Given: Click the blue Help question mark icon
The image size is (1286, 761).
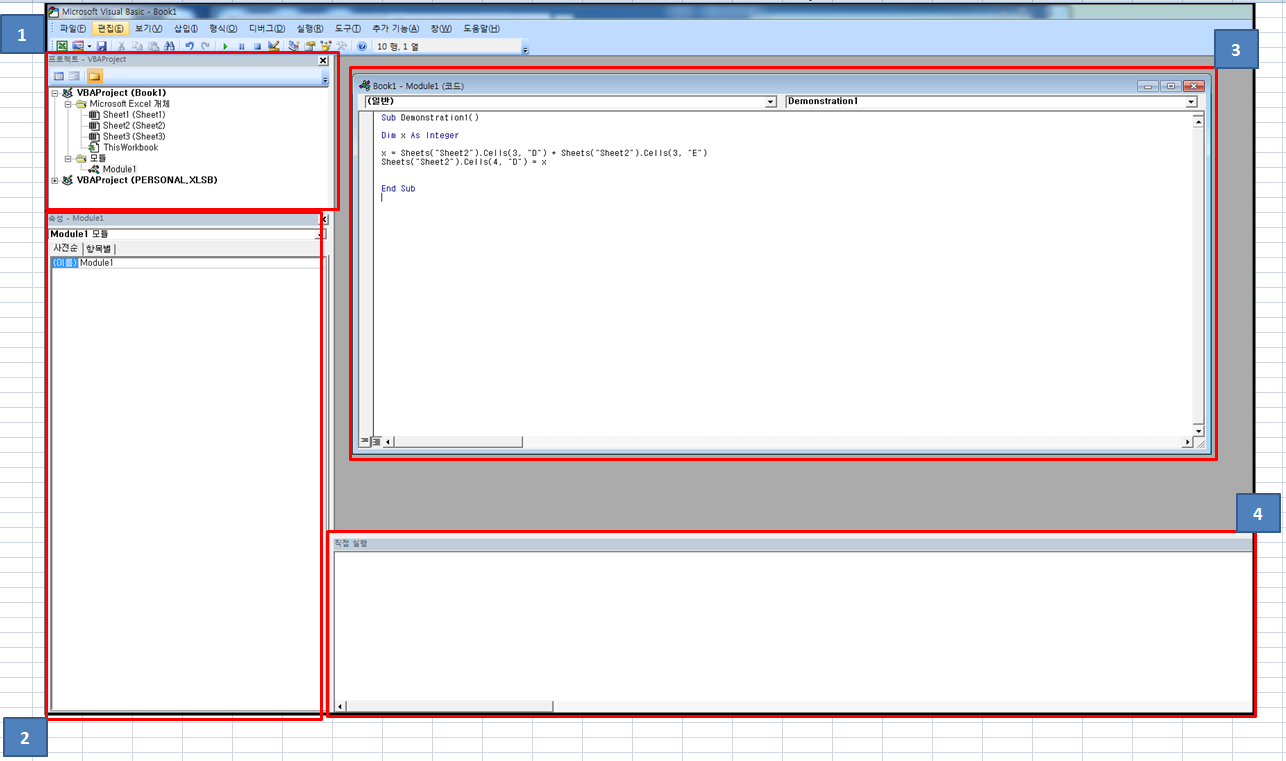Looking at the screenshot, I should click(362, 46).
